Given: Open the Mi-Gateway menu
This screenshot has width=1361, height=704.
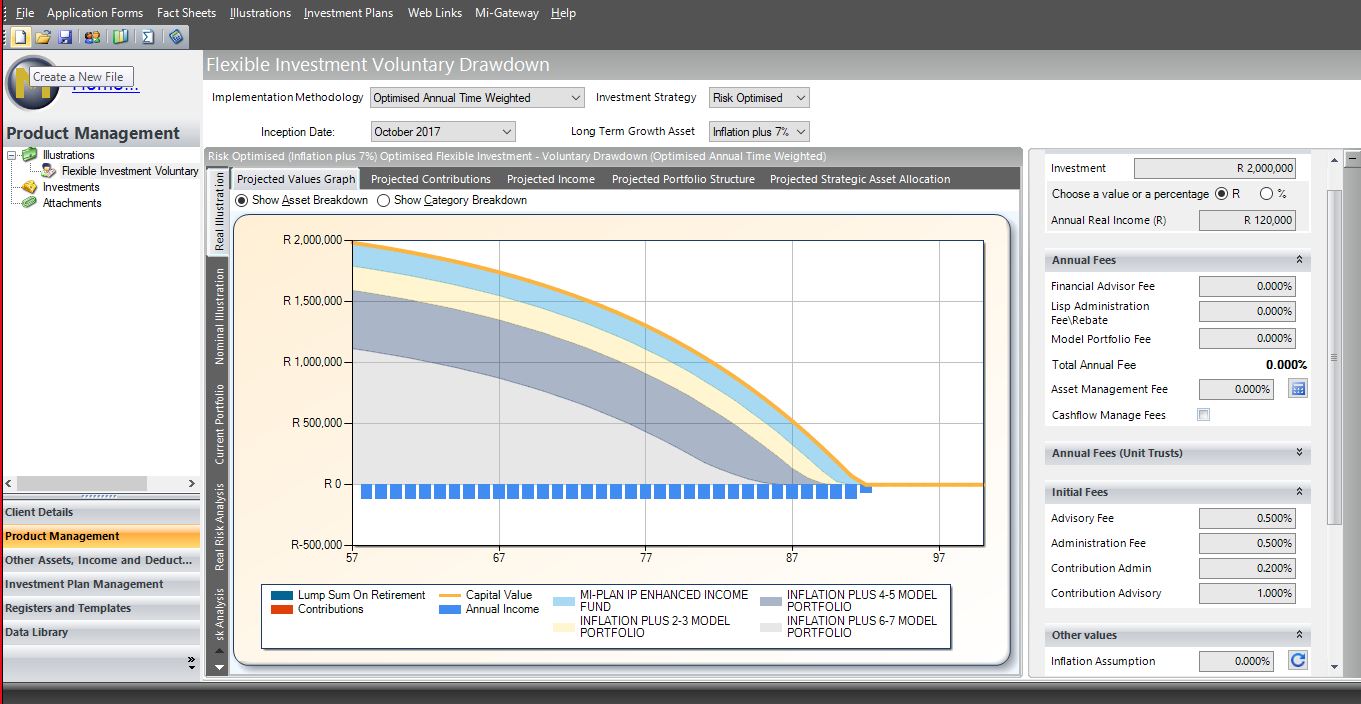Looking at the screenshot, I should tap(507, 13).
